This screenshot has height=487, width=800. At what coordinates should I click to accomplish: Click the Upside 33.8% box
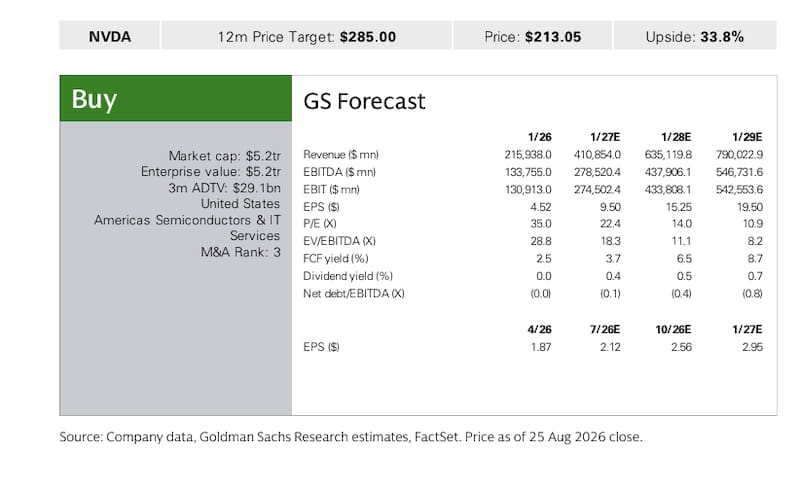click(695, 36)
